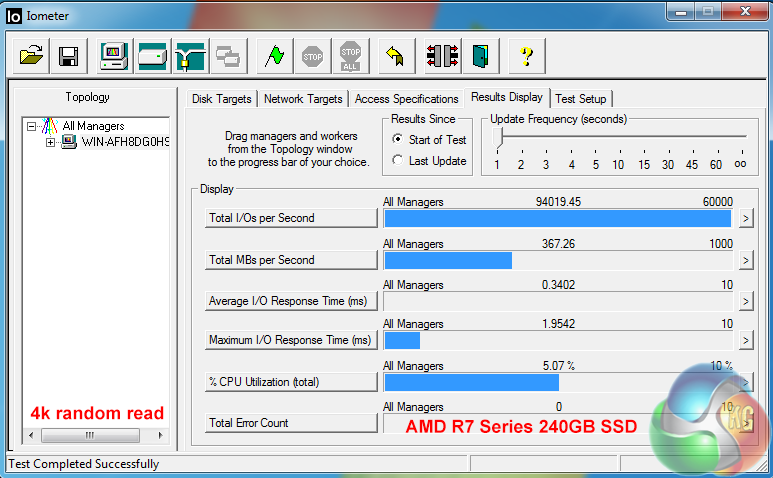Click 1.9542 maximum response value

coord(558,324)
